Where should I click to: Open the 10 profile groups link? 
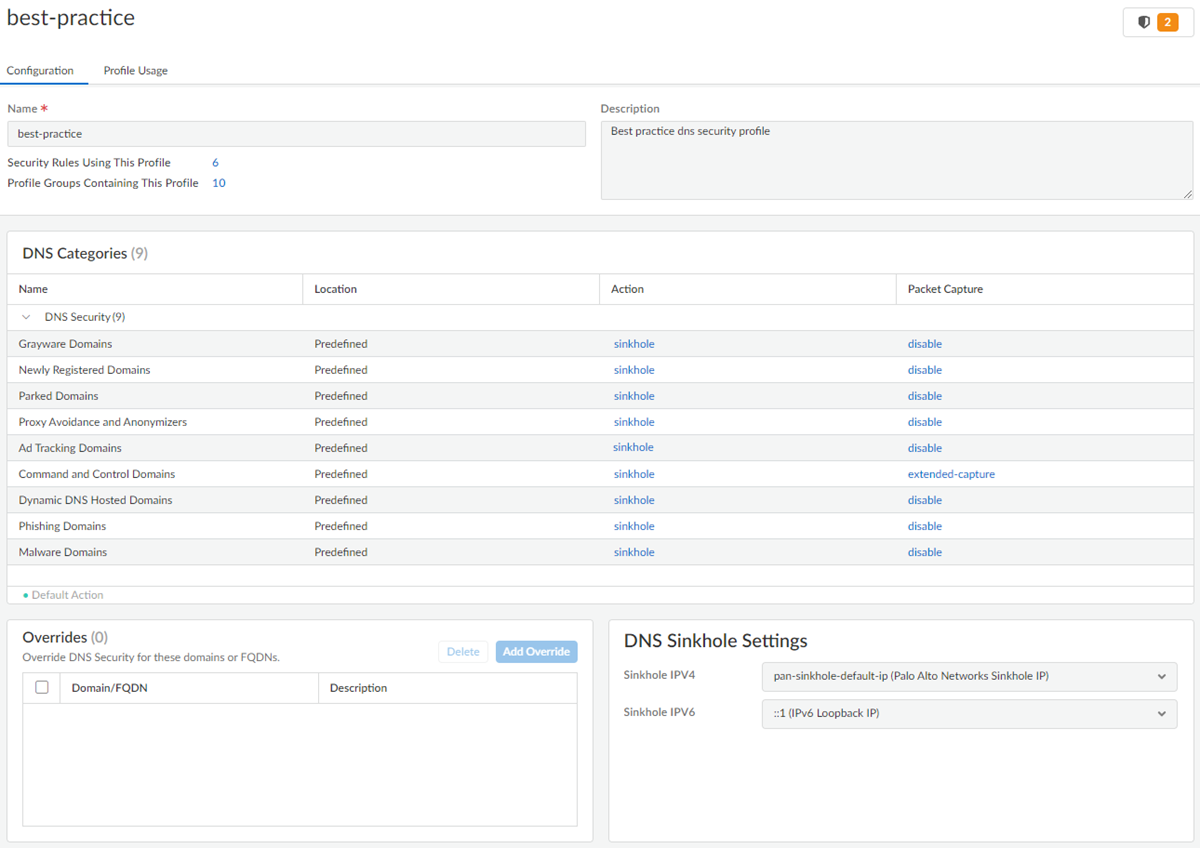point(218,183)
